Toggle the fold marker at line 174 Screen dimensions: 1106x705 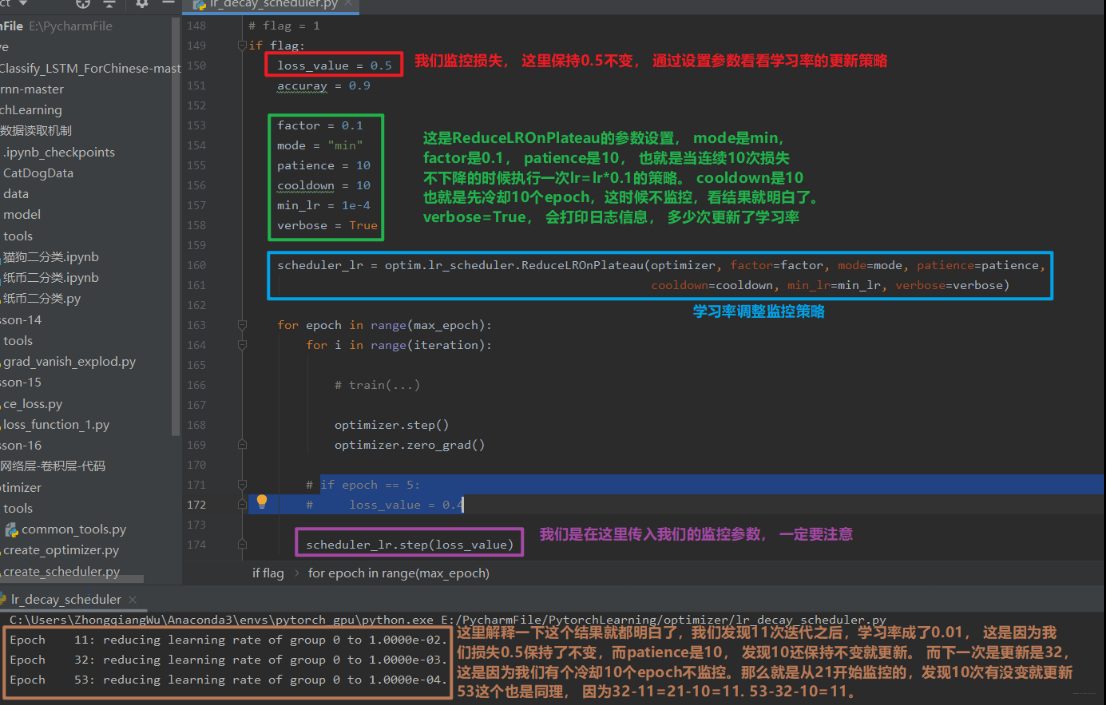[x=242, y=545]
